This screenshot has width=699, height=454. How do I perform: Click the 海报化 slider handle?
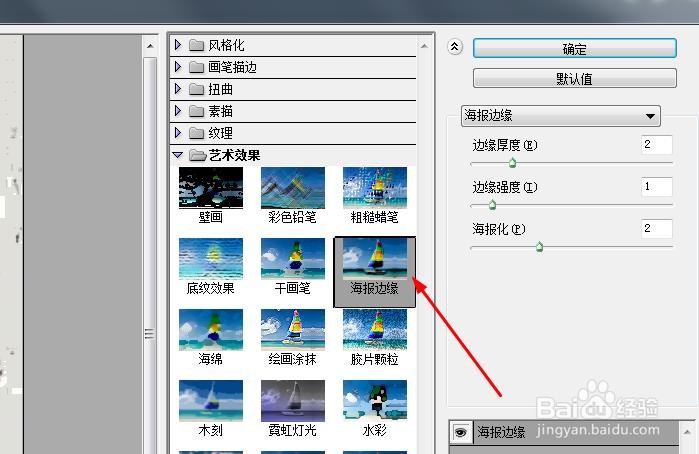click(x=539, y=247)
